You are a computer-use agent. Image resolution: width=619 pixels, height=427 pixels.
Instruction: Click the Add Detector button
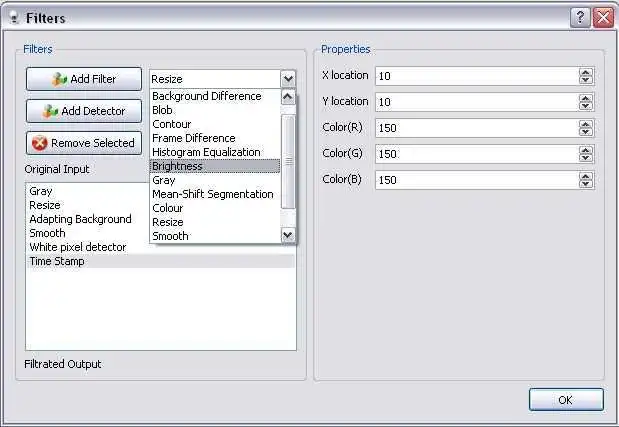click(84, 111)
